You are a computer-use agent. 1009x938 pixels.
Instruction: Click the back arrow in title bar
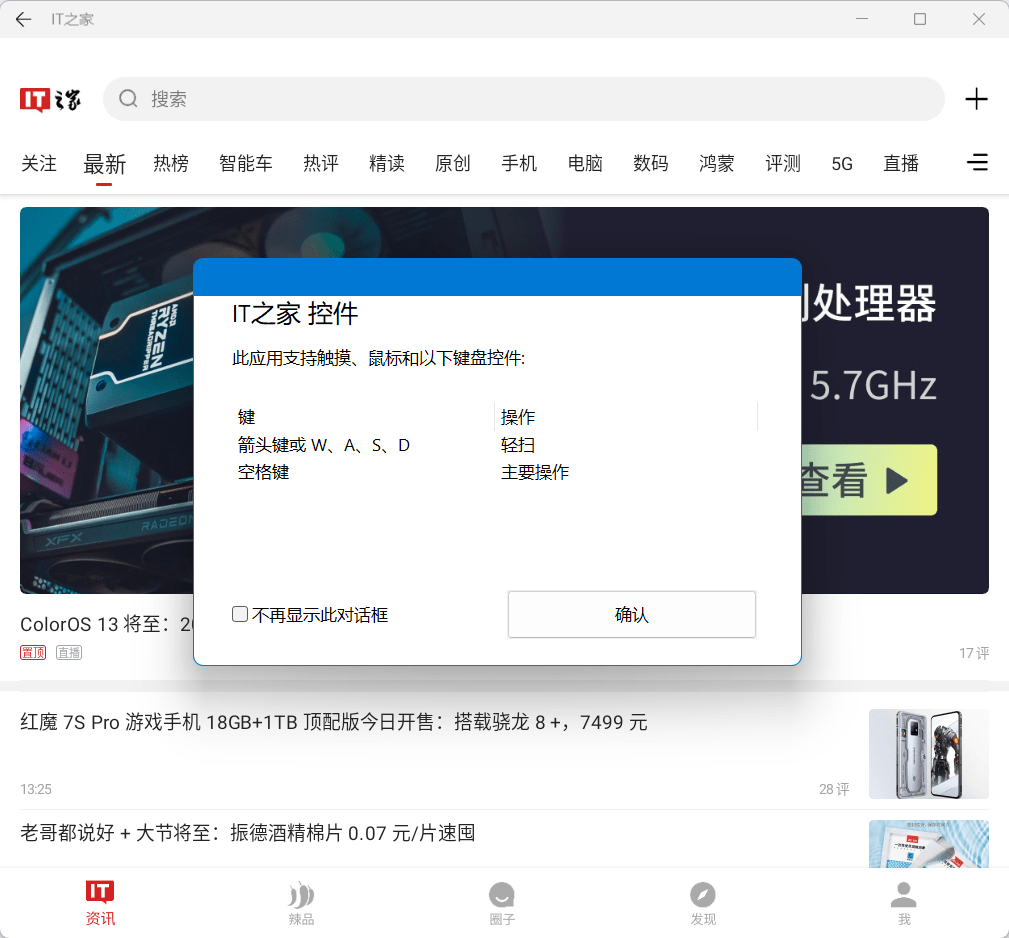coord(23,19)
